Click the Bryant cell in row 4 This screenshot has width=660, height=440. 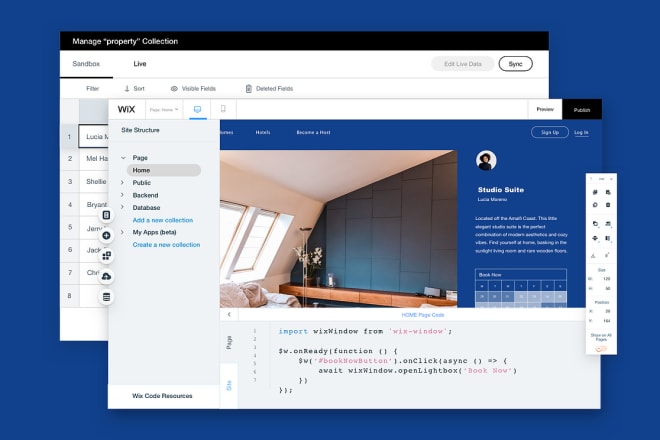click(96, 204)
